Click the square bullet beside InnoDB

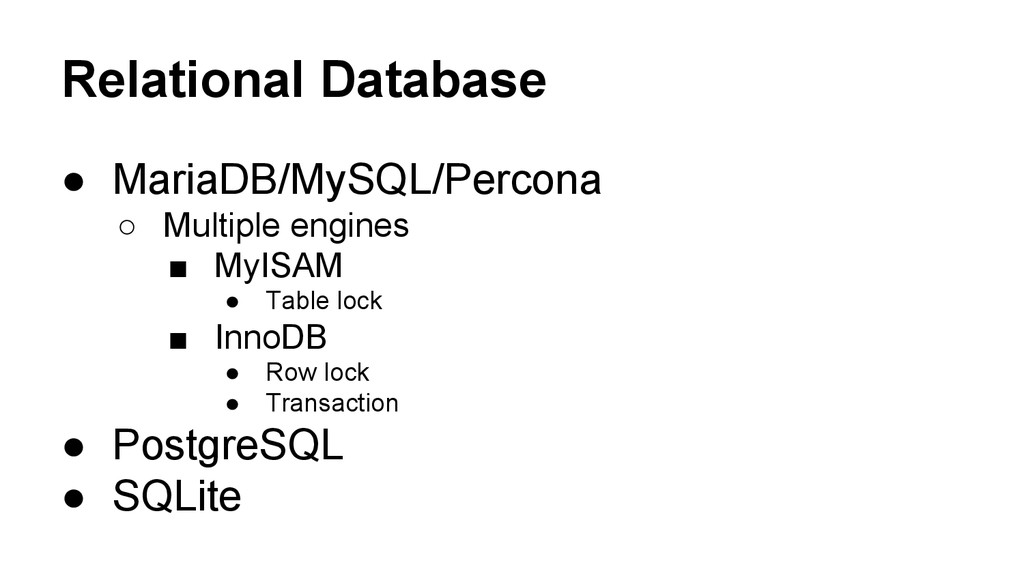point(178,341)
